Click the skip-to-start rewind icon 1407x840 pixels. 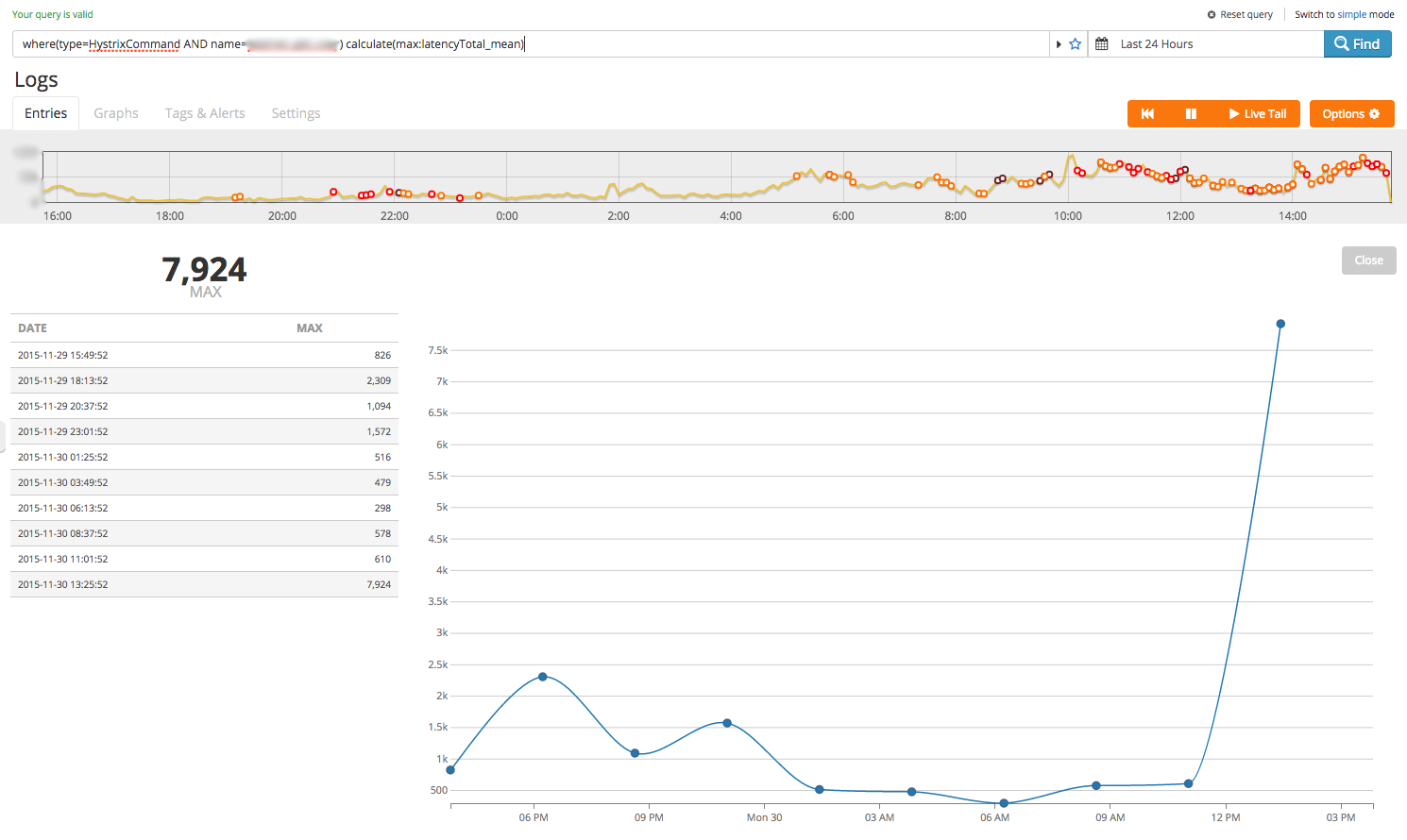click(1147, 114)
